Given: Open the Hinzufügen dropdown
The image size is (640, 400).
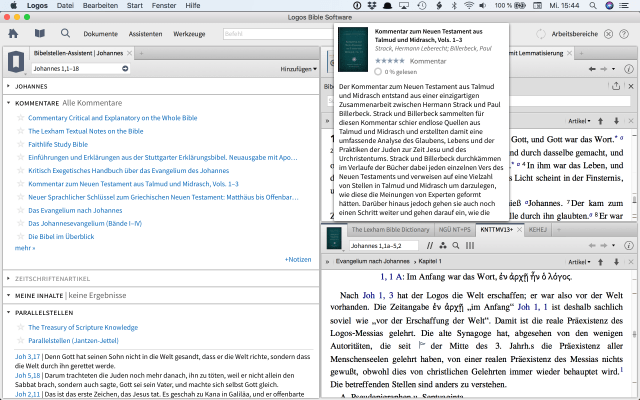Looking at the screenshot, I should (299, 70).
